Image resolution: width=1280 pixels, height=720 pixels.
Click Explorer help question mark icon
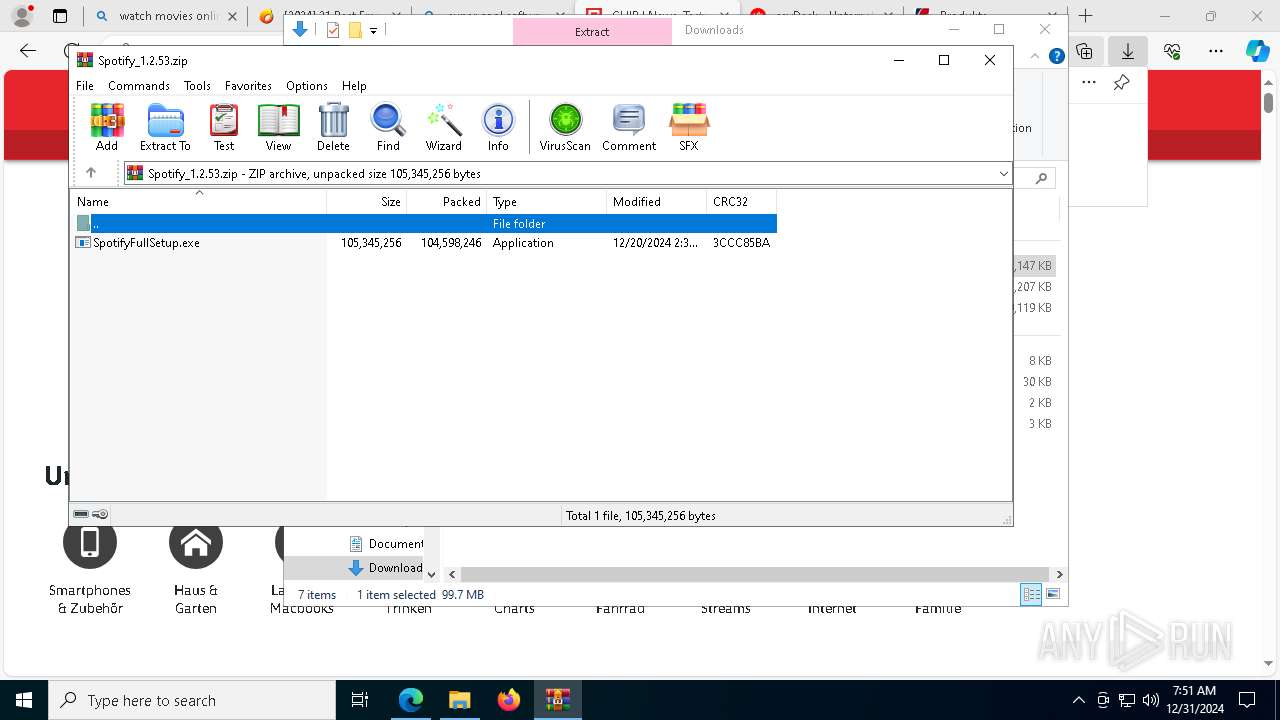coord(1057,56)
